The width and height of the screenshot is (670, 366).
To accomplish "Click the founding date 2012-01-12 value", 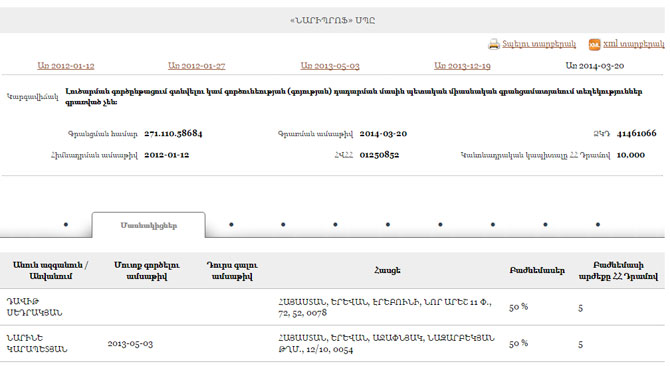I will coord(167,155).
